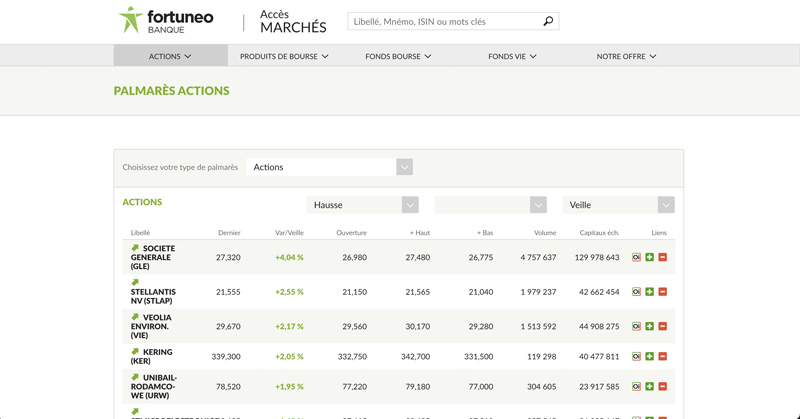Screen dimensions: 800x419
Task: Open order book icon for Stellantis NV
Action: [x=636, y=292]
